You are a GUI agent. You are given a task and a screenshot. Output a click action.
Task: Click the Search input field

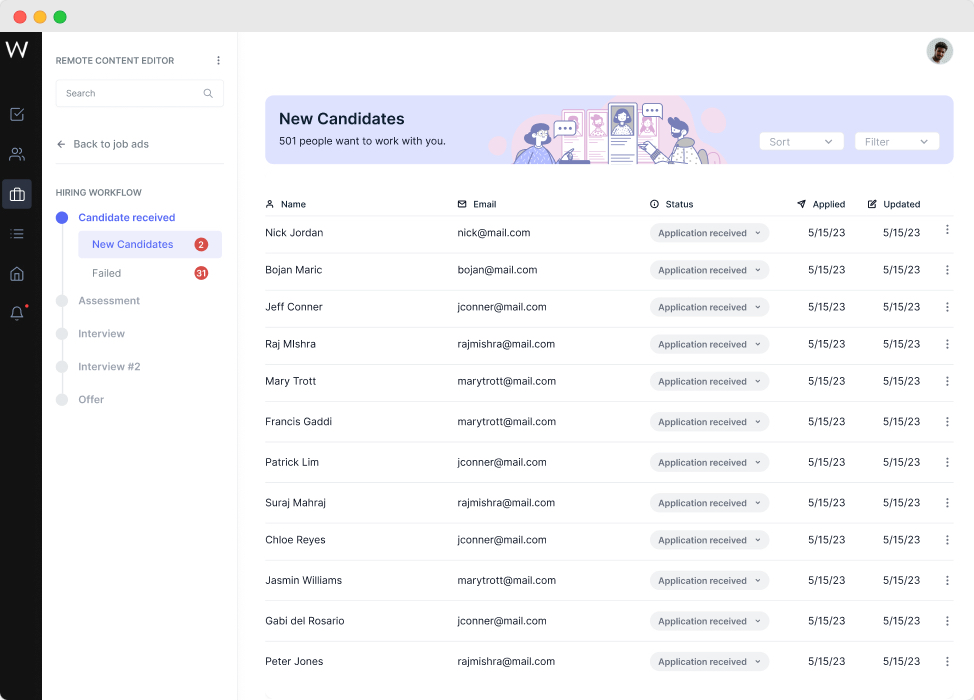(130, 93)
